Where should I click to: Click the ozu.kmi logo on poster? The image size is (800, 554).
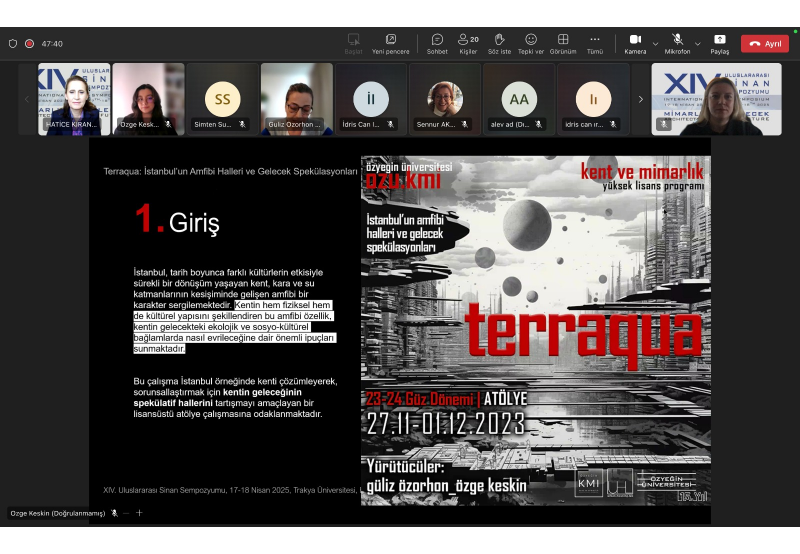pos(403,180)
